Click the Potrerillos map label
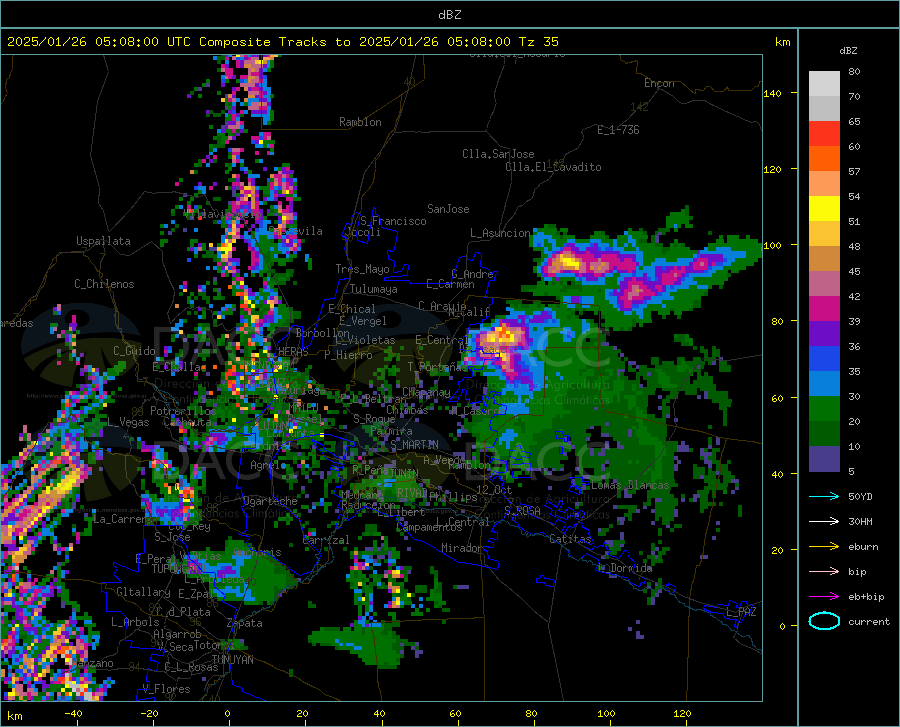The image size is (900, 727). [x=183, y=411]
